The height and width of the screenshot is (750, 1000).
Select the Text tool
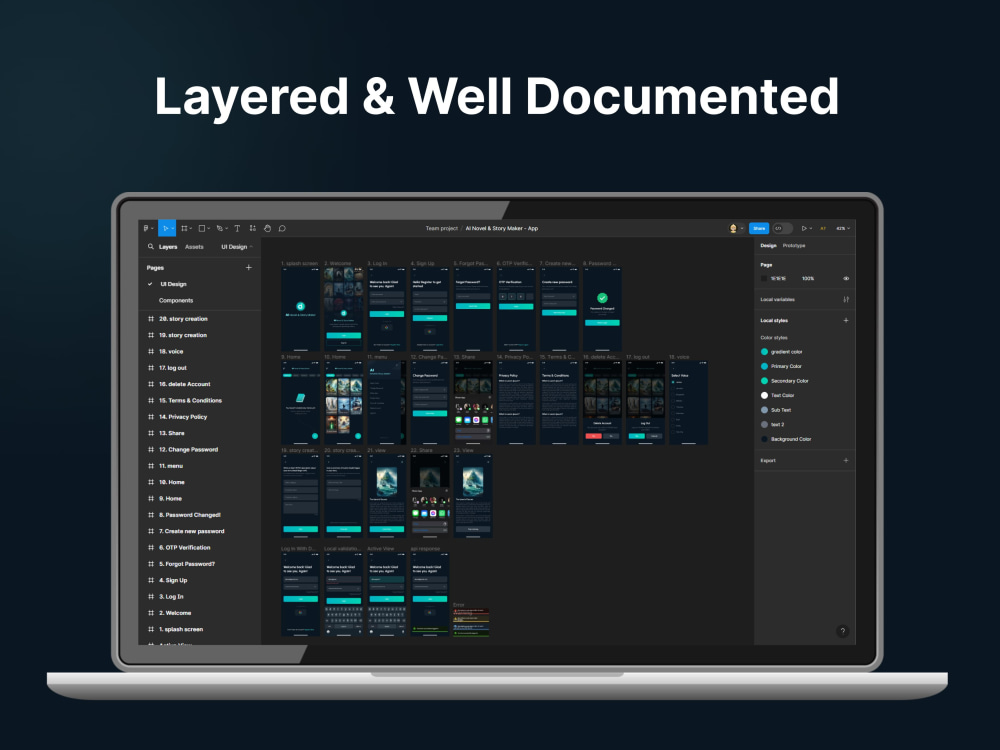[x=237, y=228]
